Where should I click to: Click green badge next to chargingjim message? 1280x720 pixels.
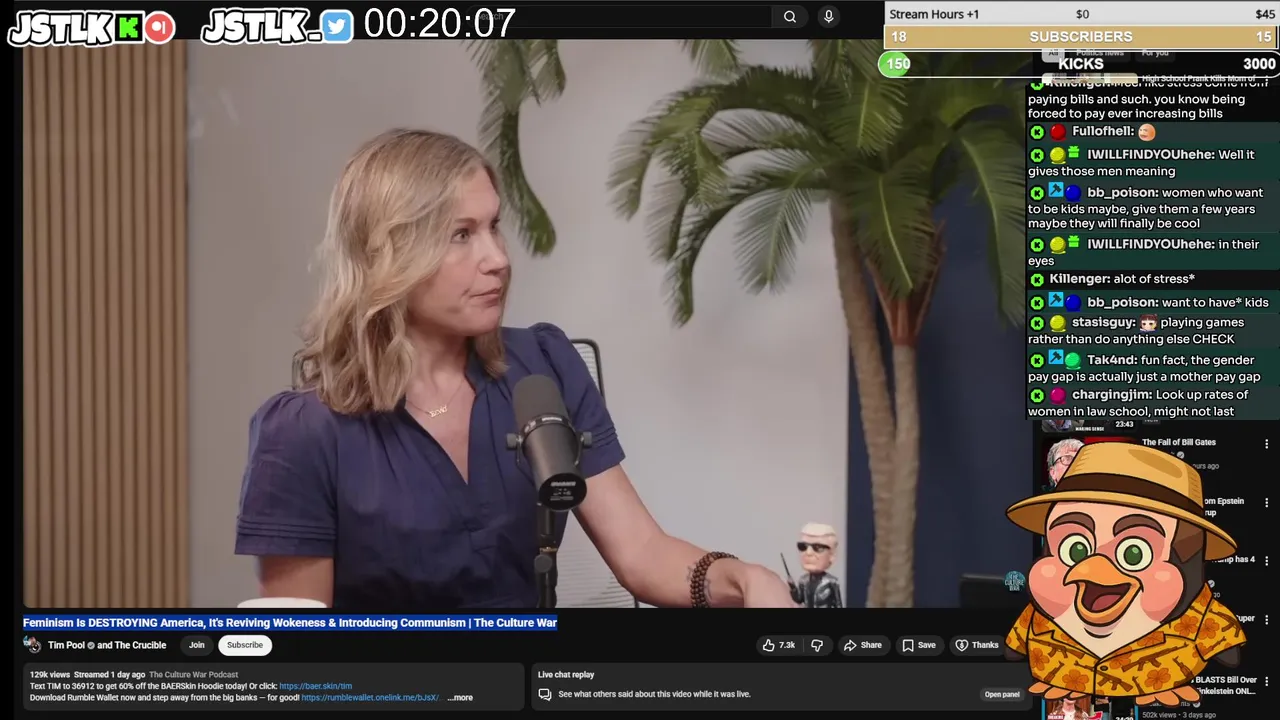pyautogui.click(x=1037, y=395)
